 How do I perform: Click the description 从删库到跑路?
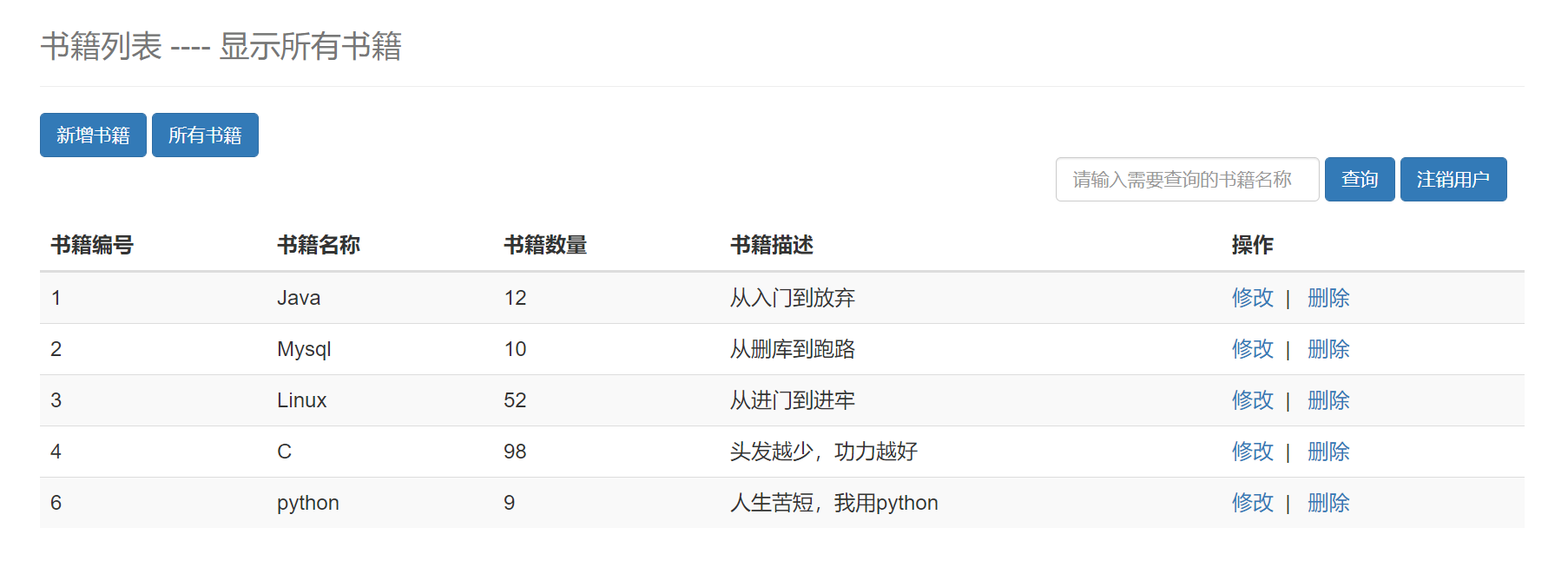point(793,349)
